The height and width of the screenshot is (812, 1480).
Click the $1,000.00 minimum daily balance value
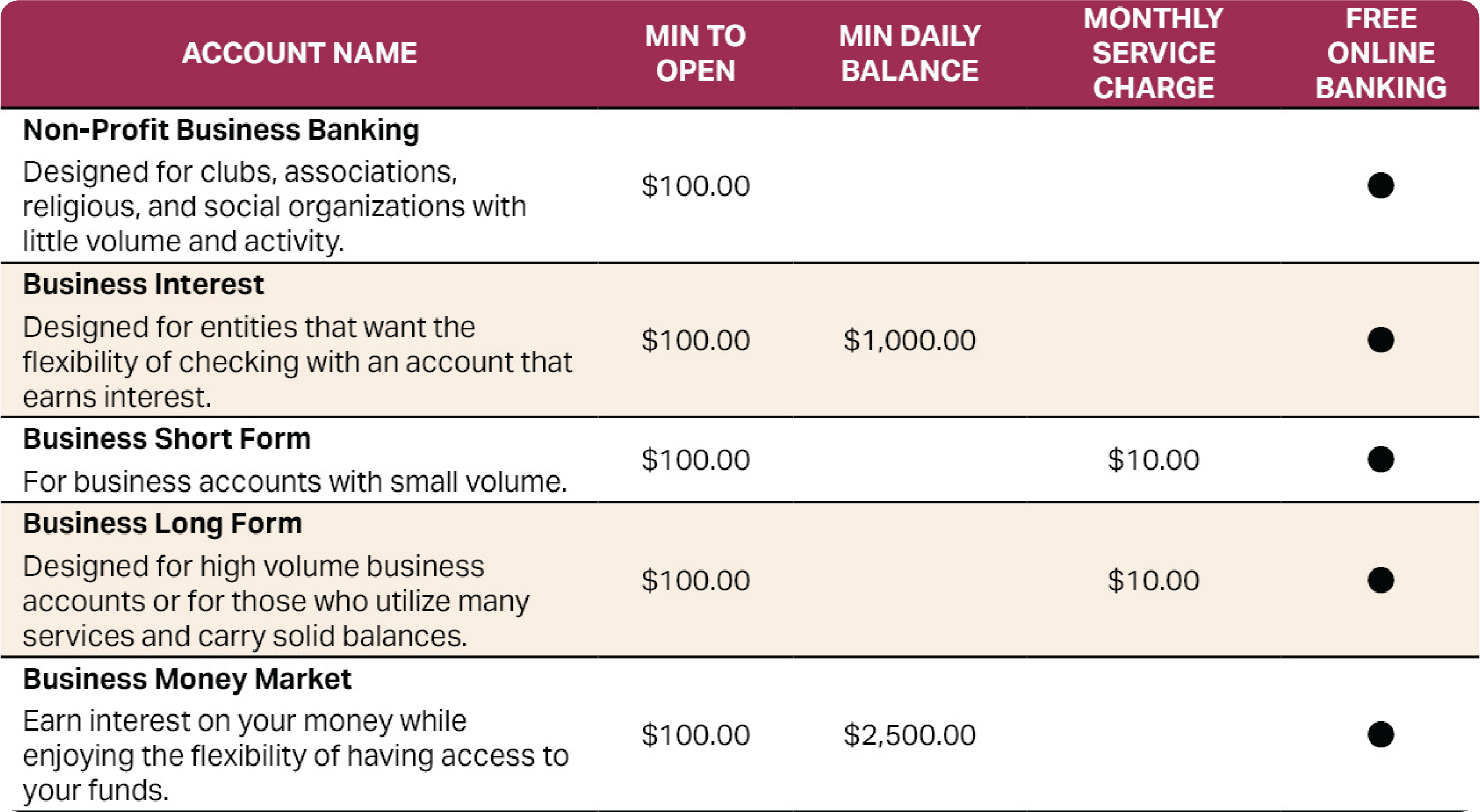(x=910, y=340)
